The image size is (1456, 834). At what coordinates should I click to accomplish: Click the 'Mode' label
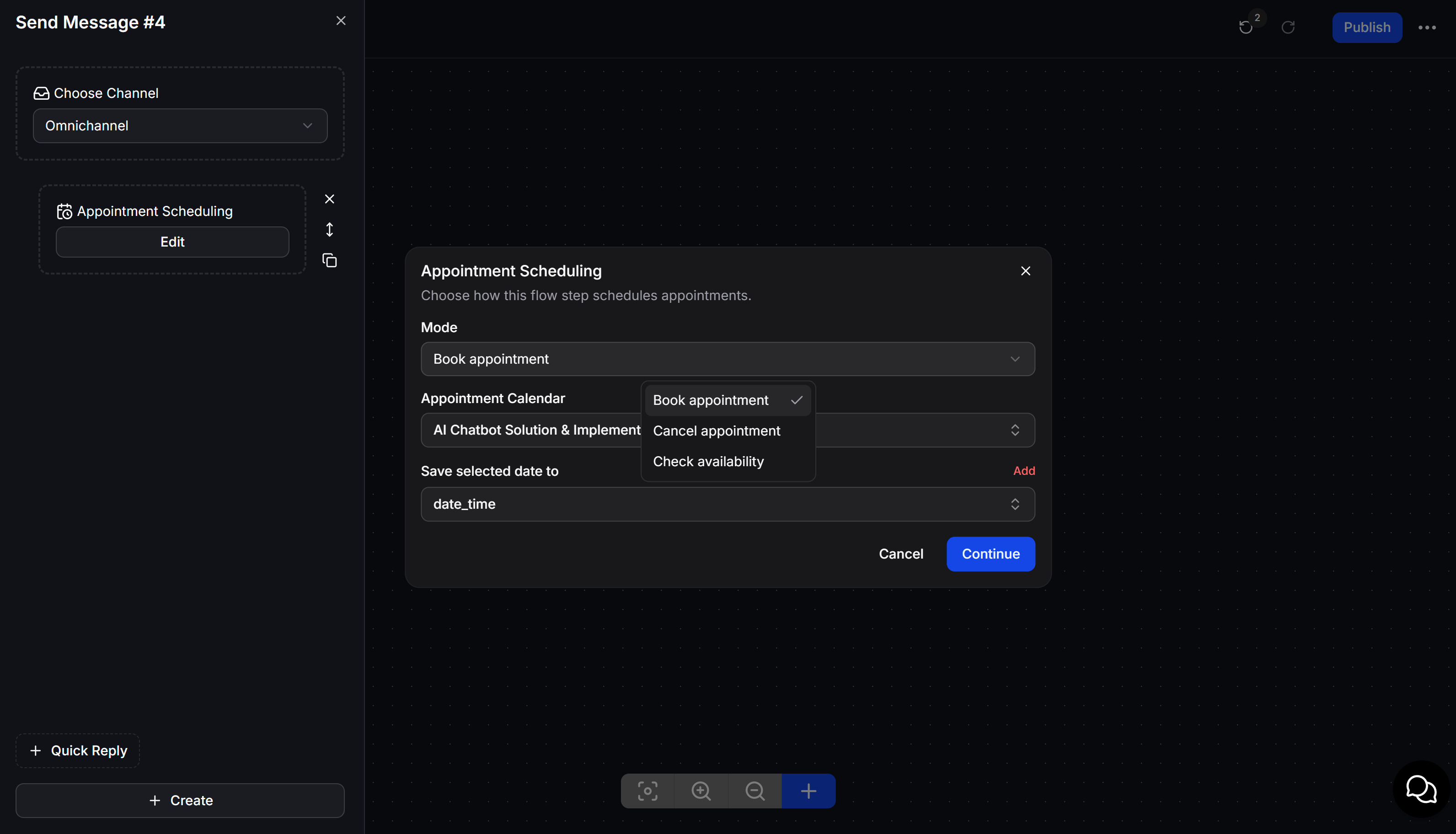pyautogui.click(x=439, y=328)
